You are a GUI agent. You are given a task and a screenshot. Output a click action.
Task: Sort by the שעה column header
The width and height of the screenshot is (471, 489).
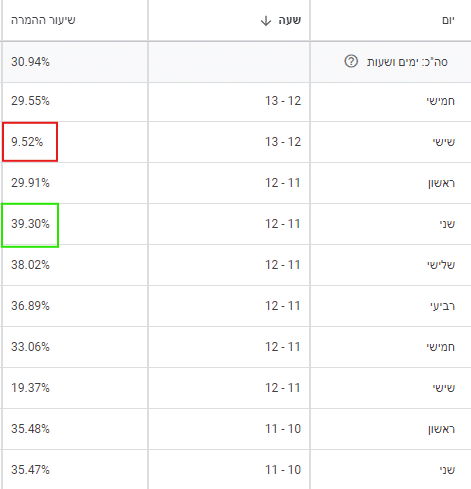(290, 20)
